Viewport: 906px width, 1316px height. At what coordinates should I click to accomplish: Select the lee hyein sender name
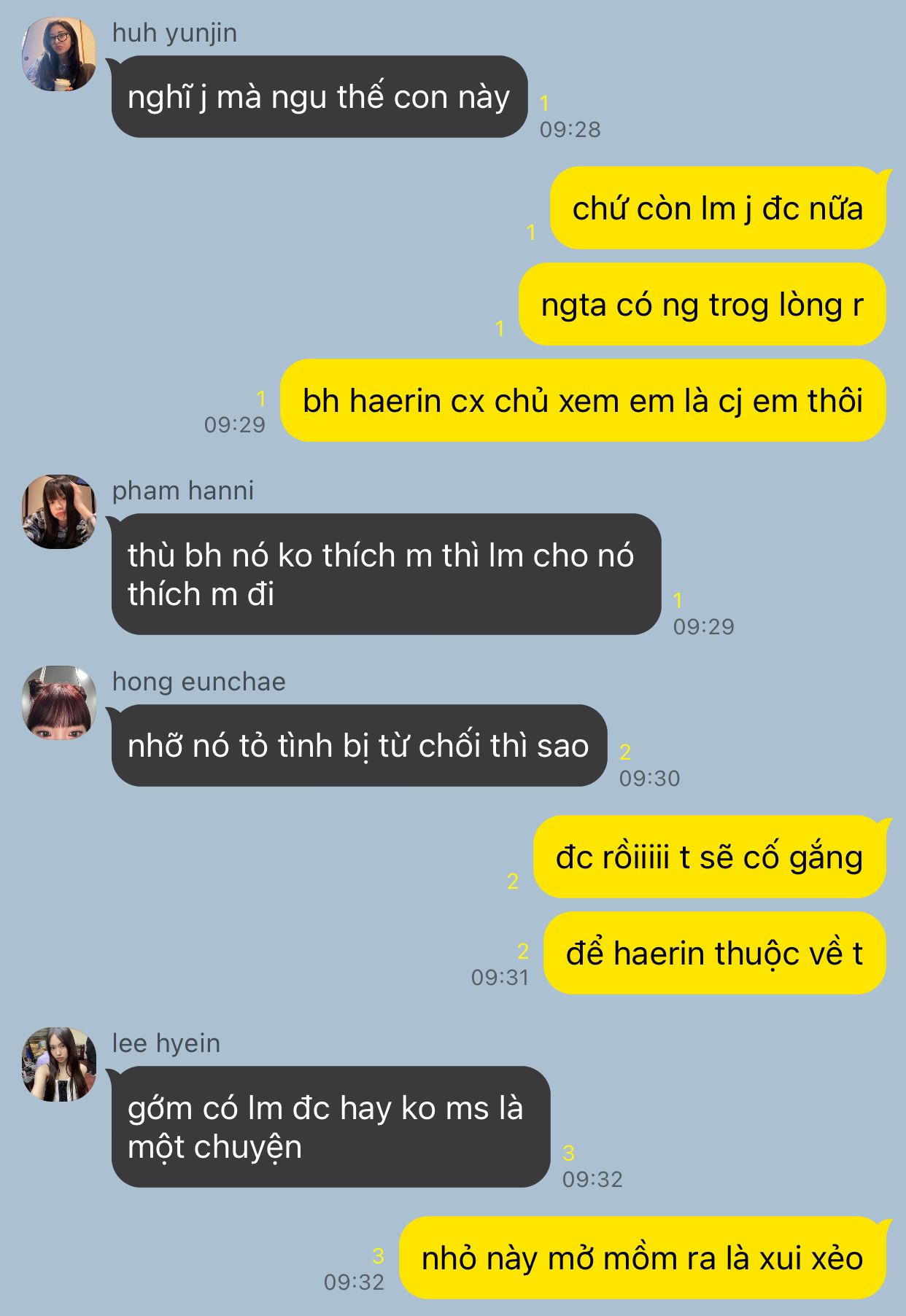166,1043
